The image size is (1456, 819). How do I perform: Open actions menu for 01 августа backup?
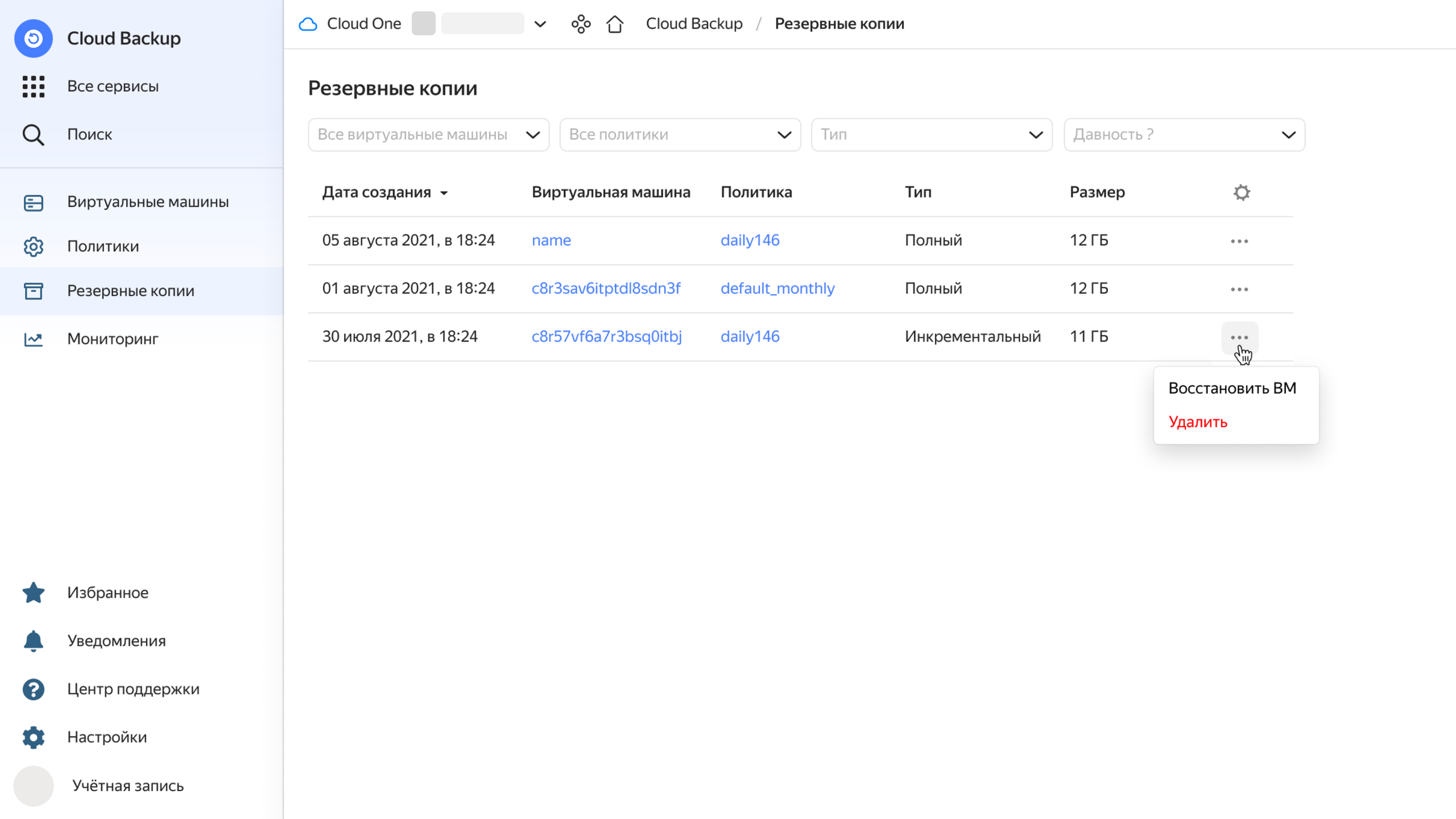coord(1239,289)
